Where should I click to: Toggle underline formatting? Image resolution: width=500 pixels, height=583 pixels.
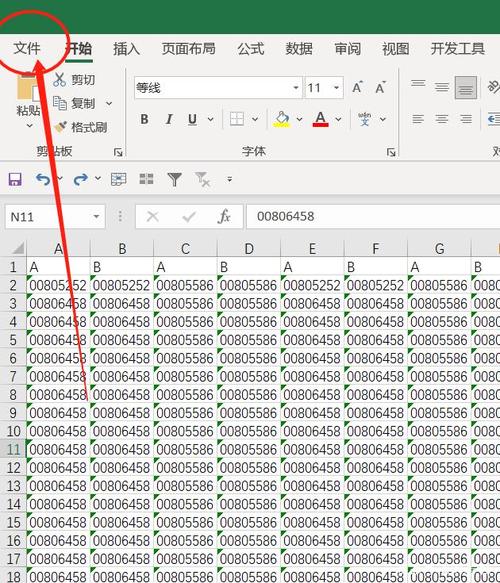coord(192,119)
